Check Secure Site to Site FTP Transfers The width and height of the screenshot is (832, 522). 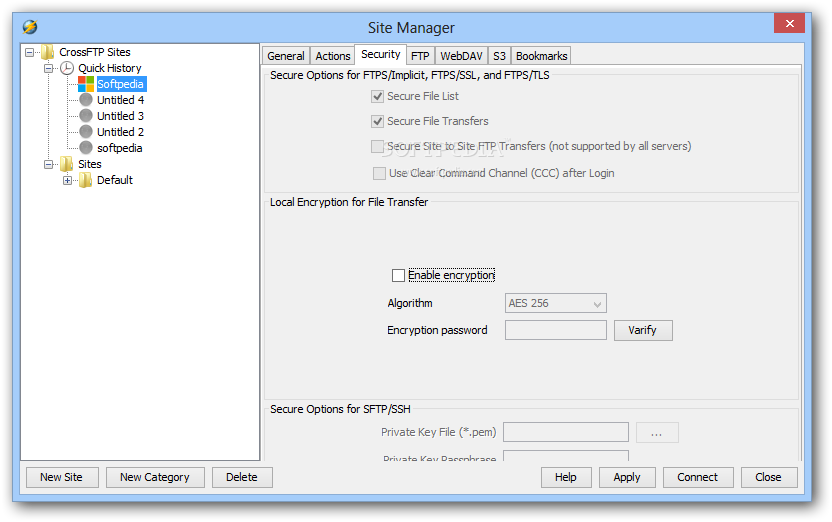[x=377, y=146]
